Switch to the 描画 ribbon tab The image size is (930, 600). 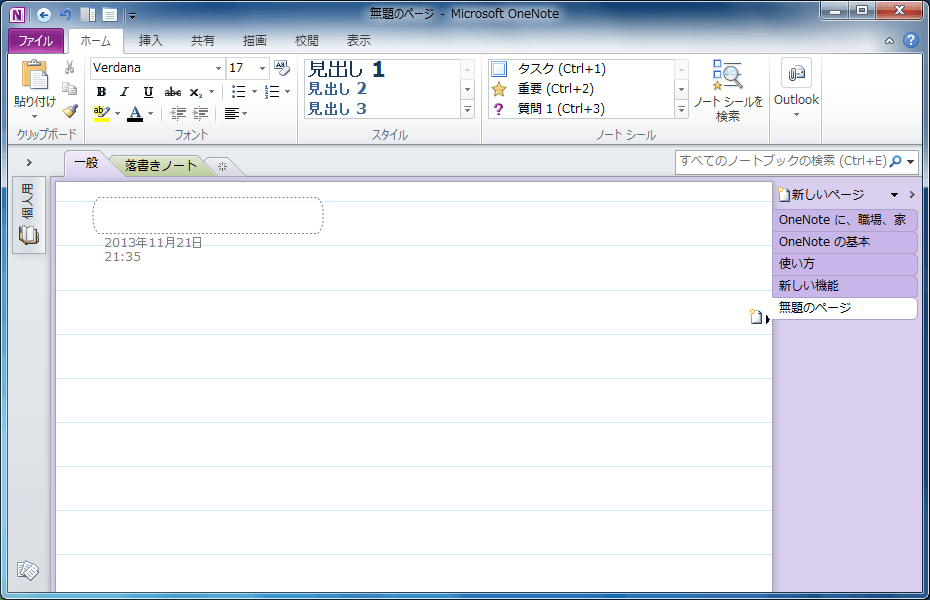[x=254, y=41]
